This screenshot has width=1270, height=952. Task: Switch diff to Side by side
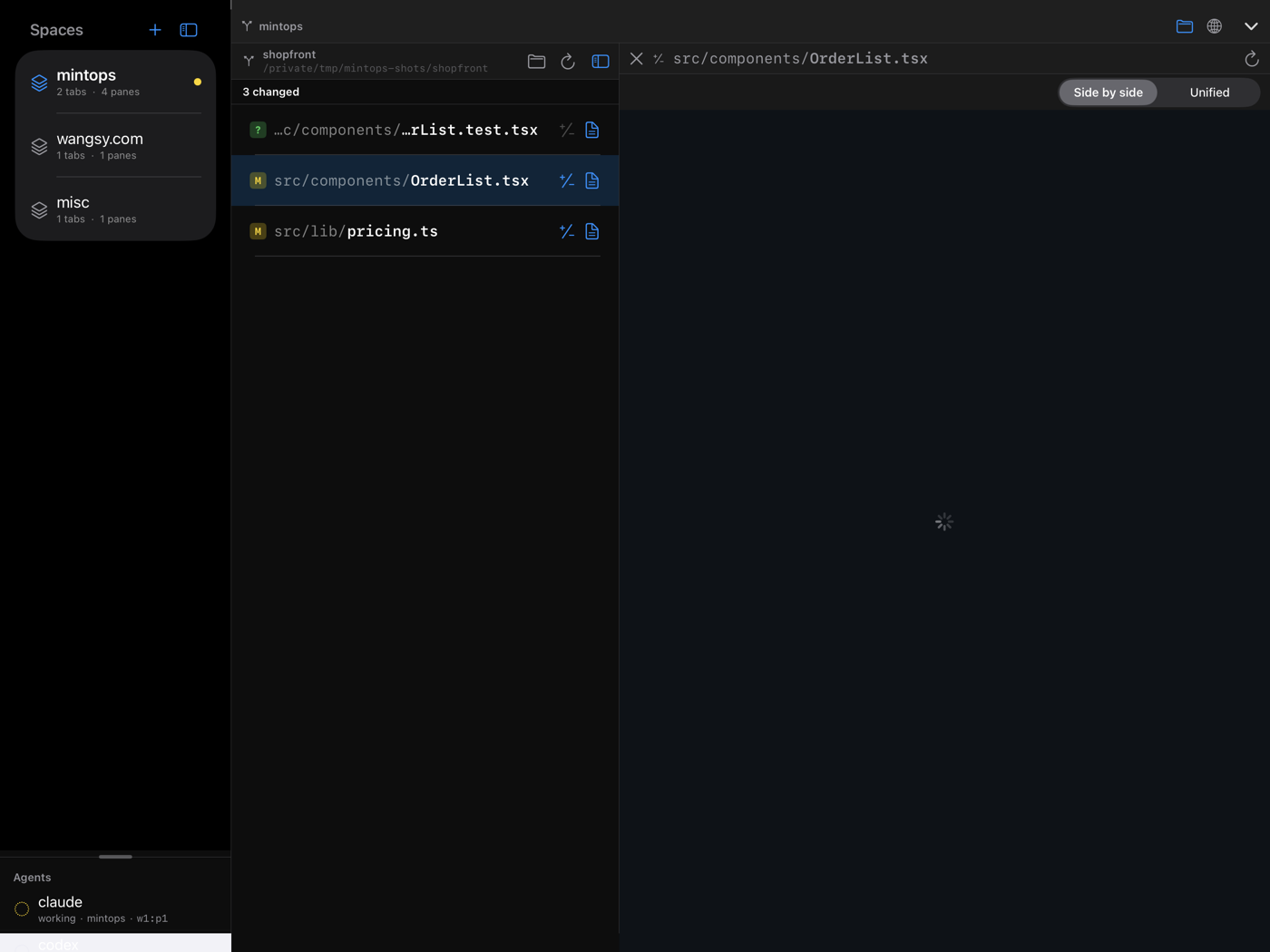[x=1108, y=92]
